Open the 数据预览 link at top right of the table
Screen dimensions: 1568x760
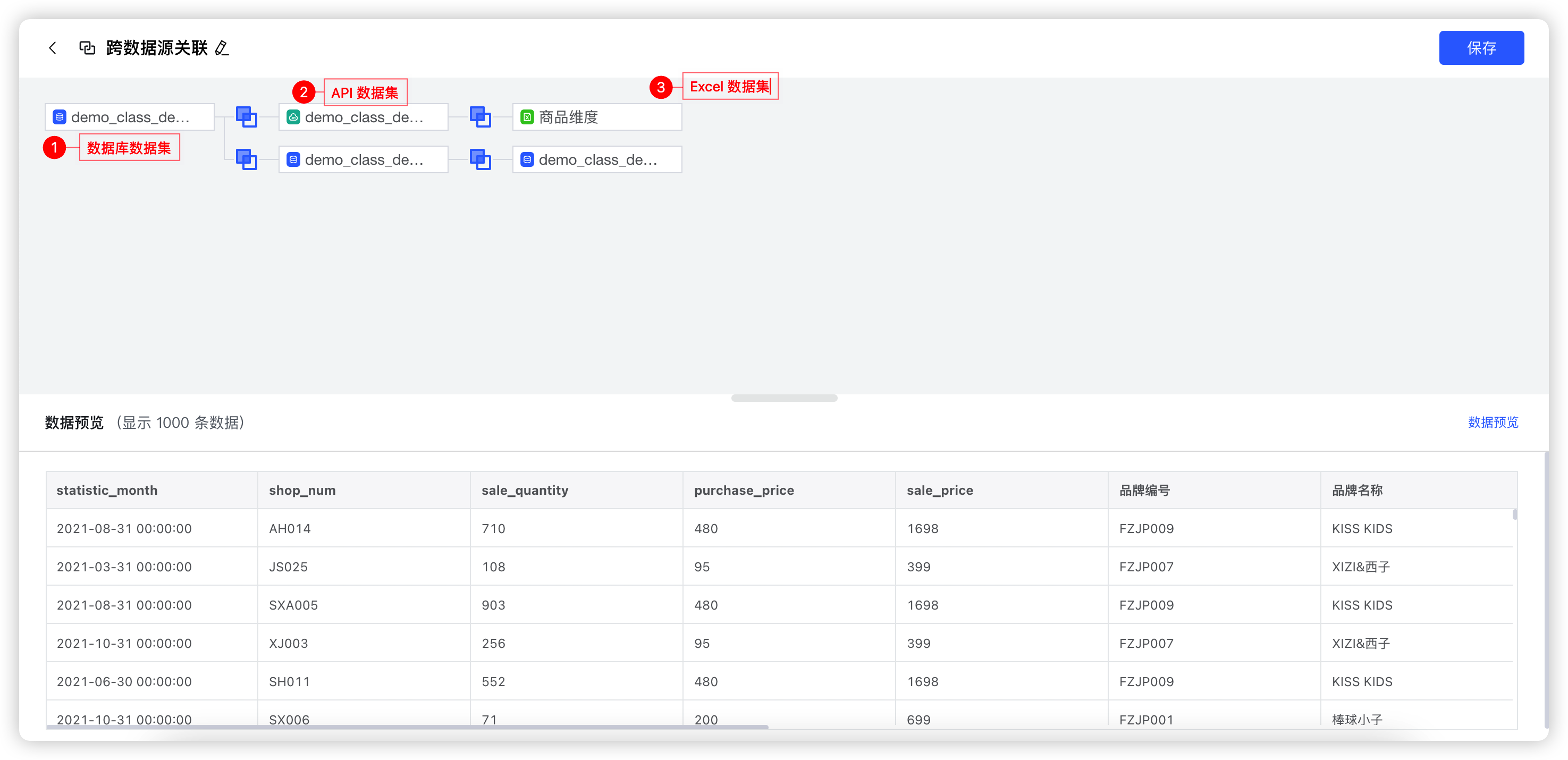(x=1493, y=423)
